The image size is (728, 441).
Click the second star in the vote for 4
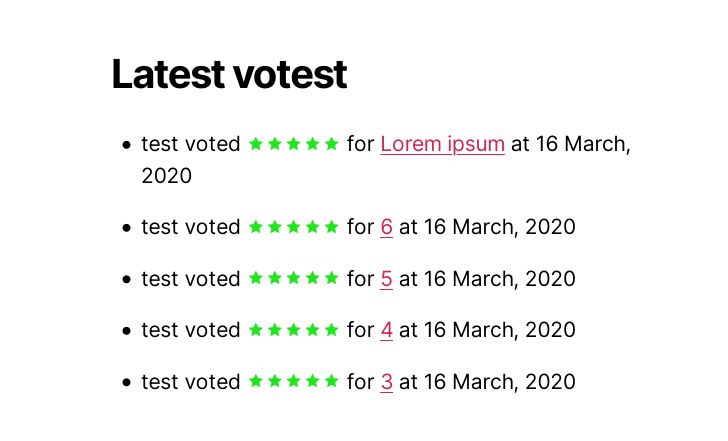click(275, 330)
